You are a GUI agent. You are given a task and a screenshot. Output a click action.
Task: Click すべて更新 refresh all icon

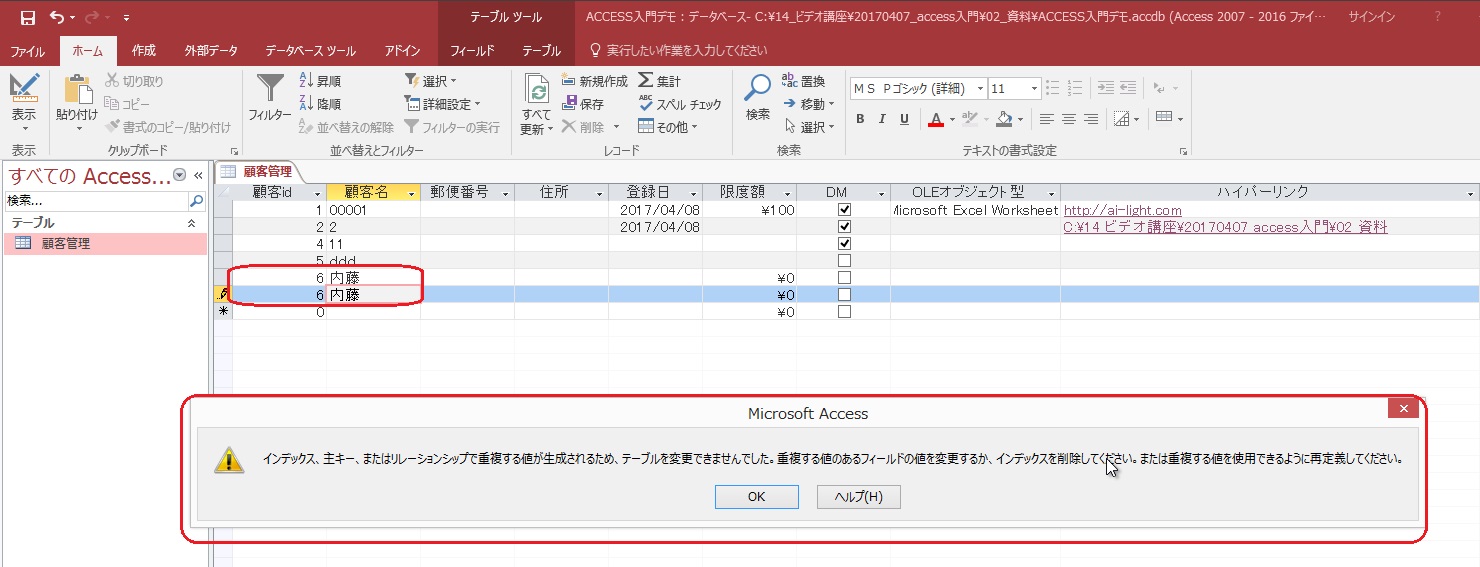coord(537,90)
